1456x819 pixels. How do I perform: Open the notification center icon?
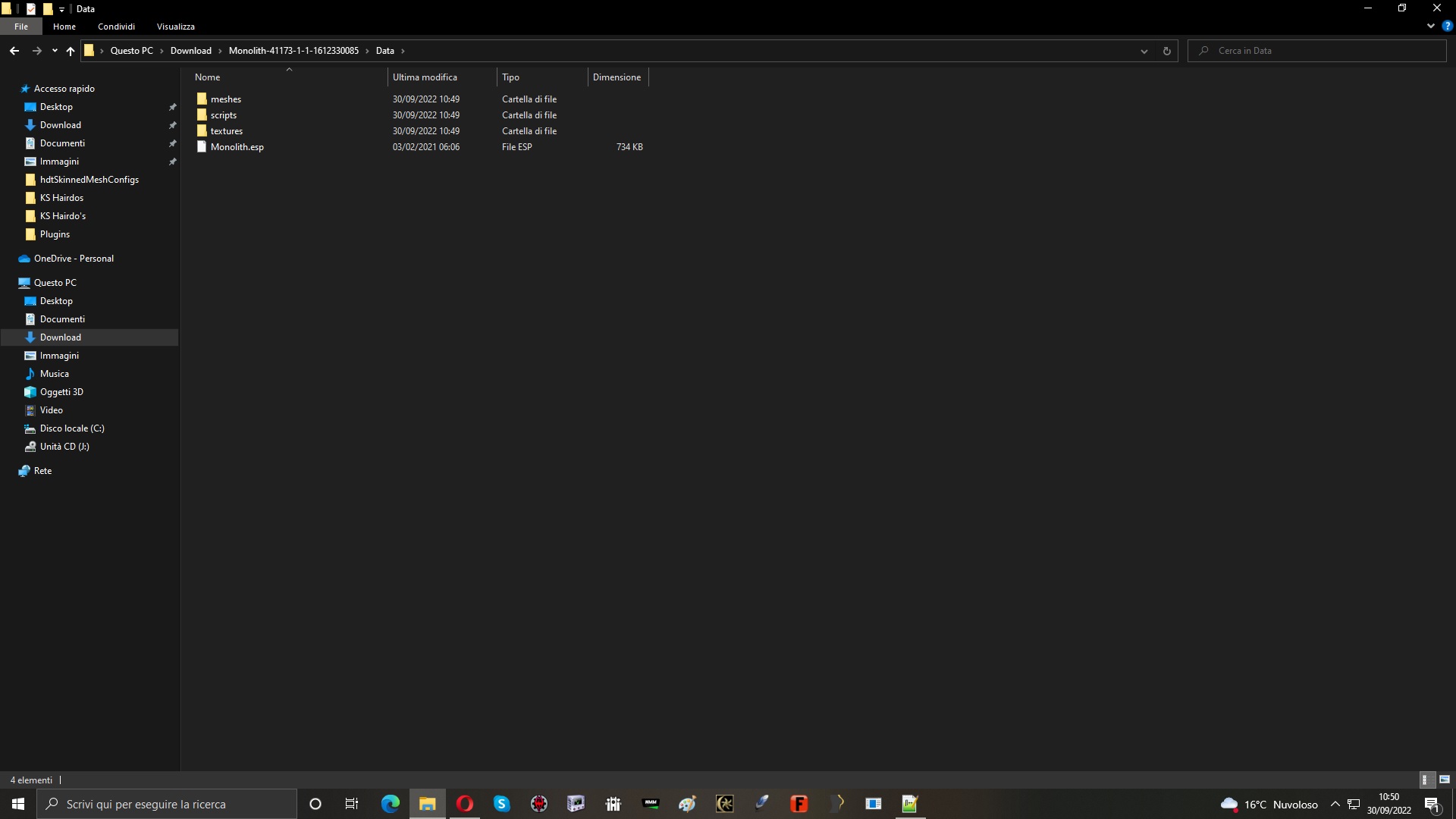(x=1432, y=805)
